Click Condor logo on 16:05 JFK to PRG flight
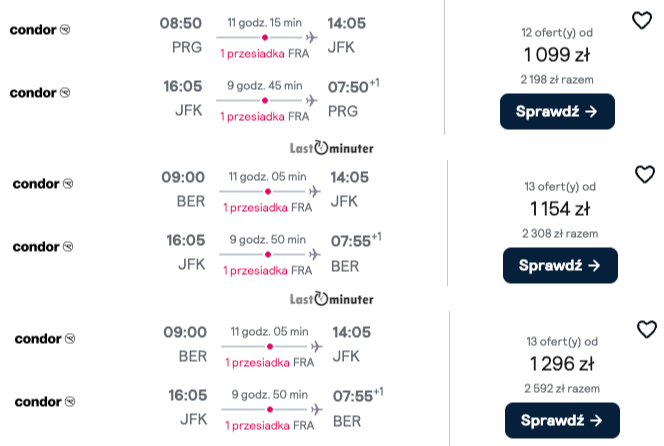 pyautogui.click(x=40, y=92)
